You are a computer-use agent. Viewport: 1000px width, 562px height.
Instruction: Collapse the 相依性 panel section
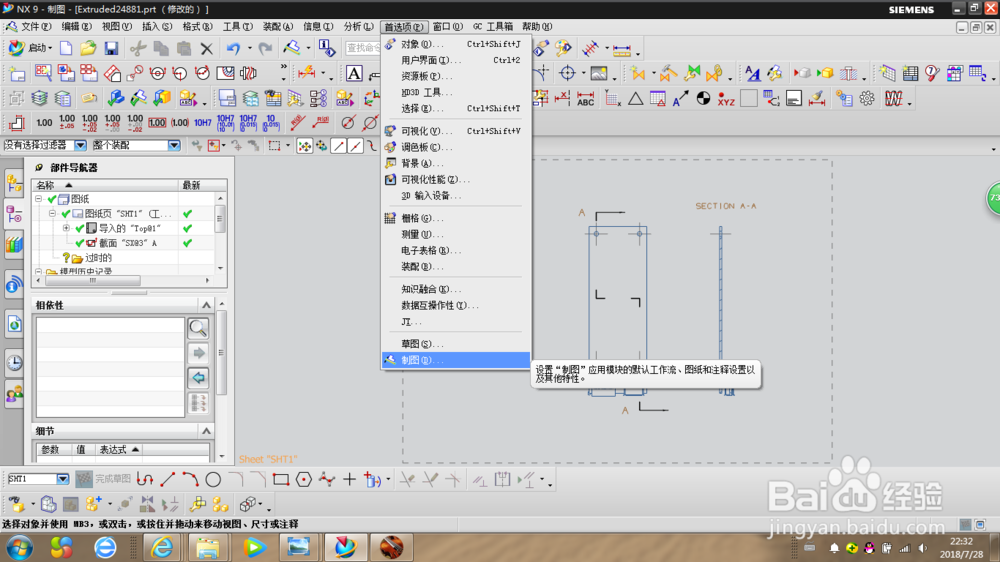point(206,305)
